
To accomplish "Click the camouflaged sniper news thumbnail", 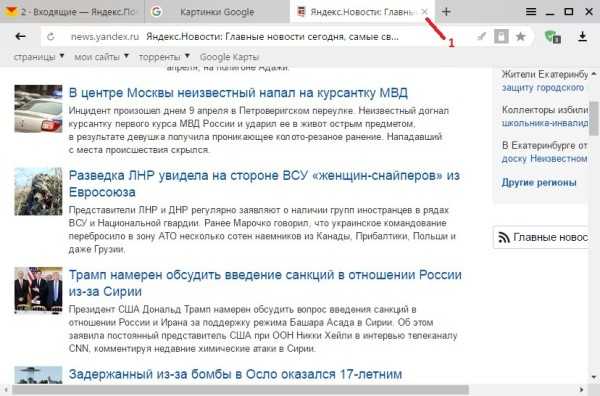I will pos(38,192).
